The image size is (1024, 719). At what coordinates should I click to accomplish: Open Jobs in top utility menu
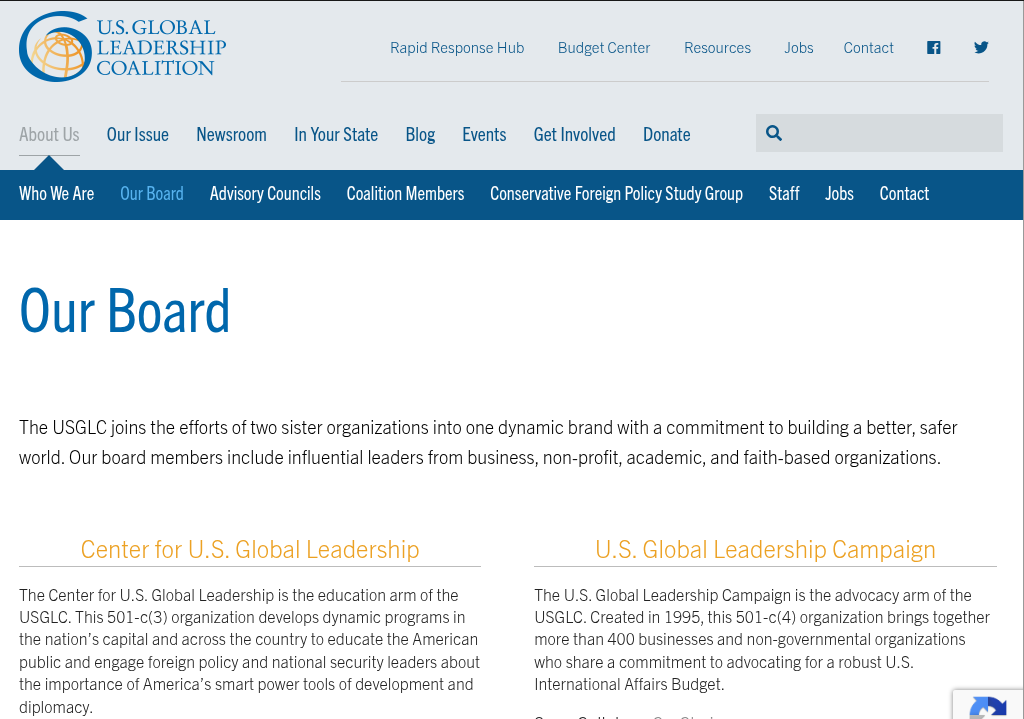click(x=799, y=48)
